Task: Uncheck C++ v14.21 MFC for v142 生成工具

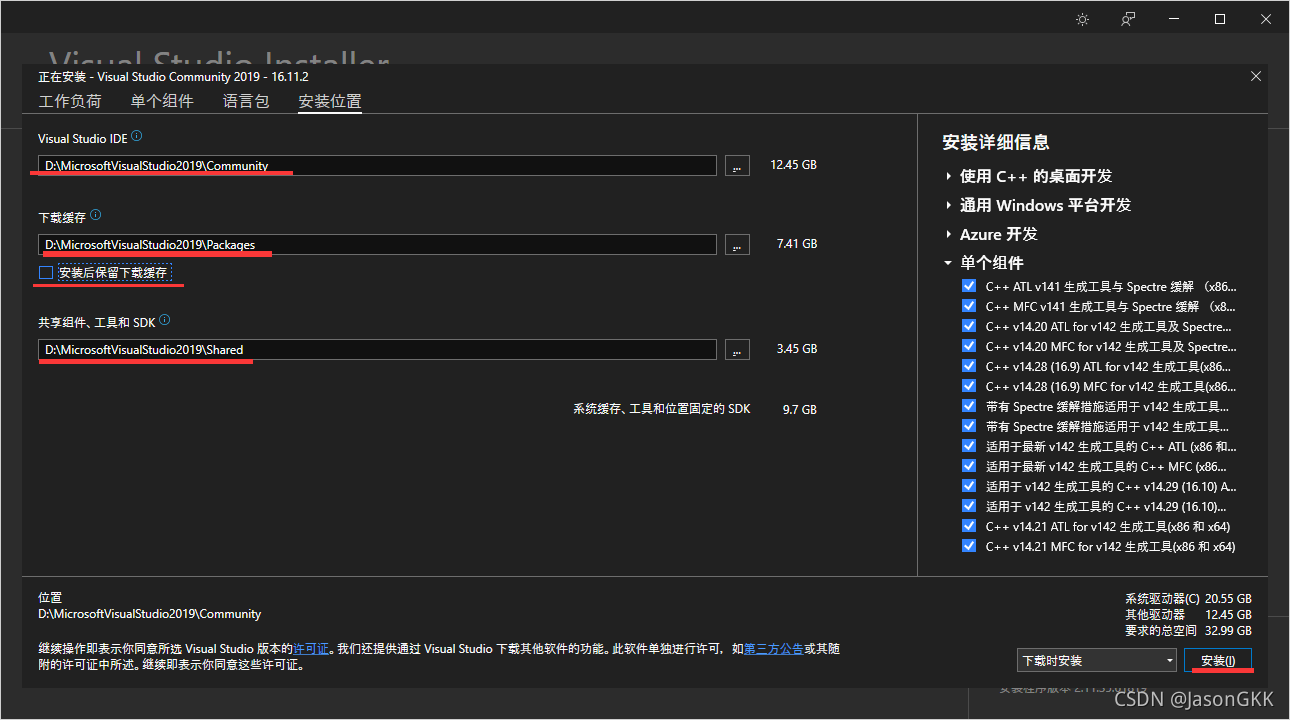Action: click(968, 546)
